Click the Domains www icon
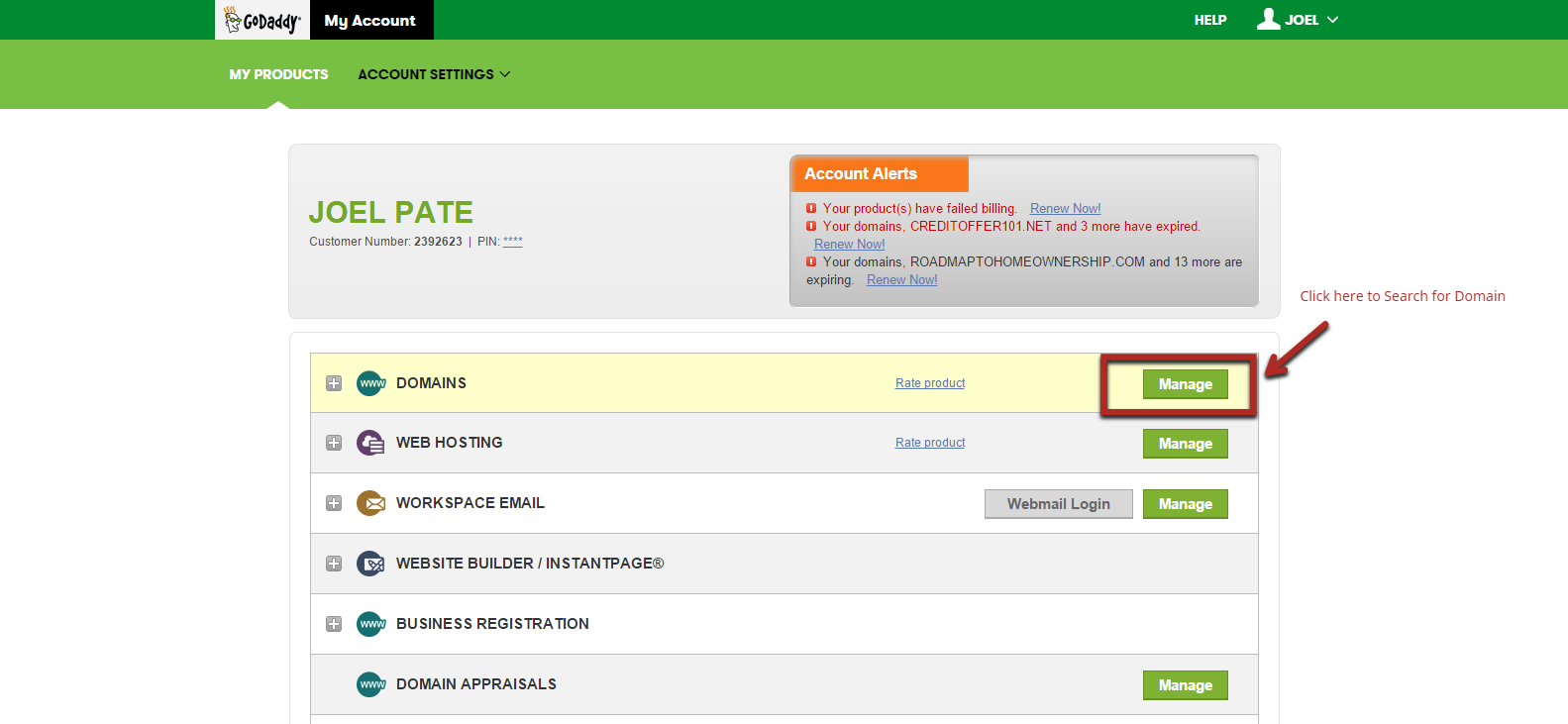Image resolution: width=1568 pixels, height=724 pixels. (x=370, y=383)
